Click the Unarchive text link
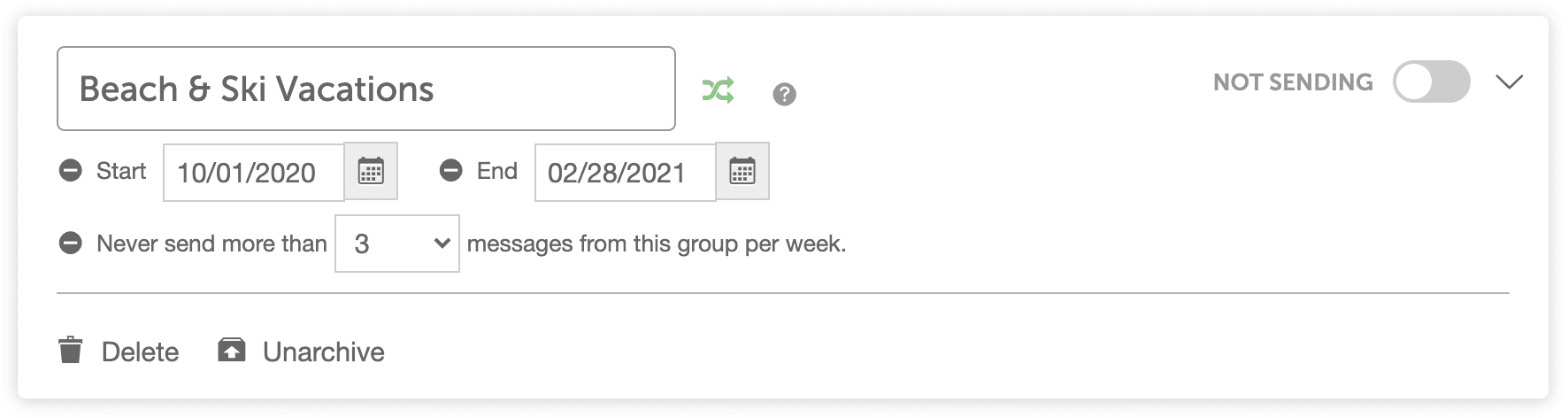The image size is (1568, 418). [x=324, y=352]
